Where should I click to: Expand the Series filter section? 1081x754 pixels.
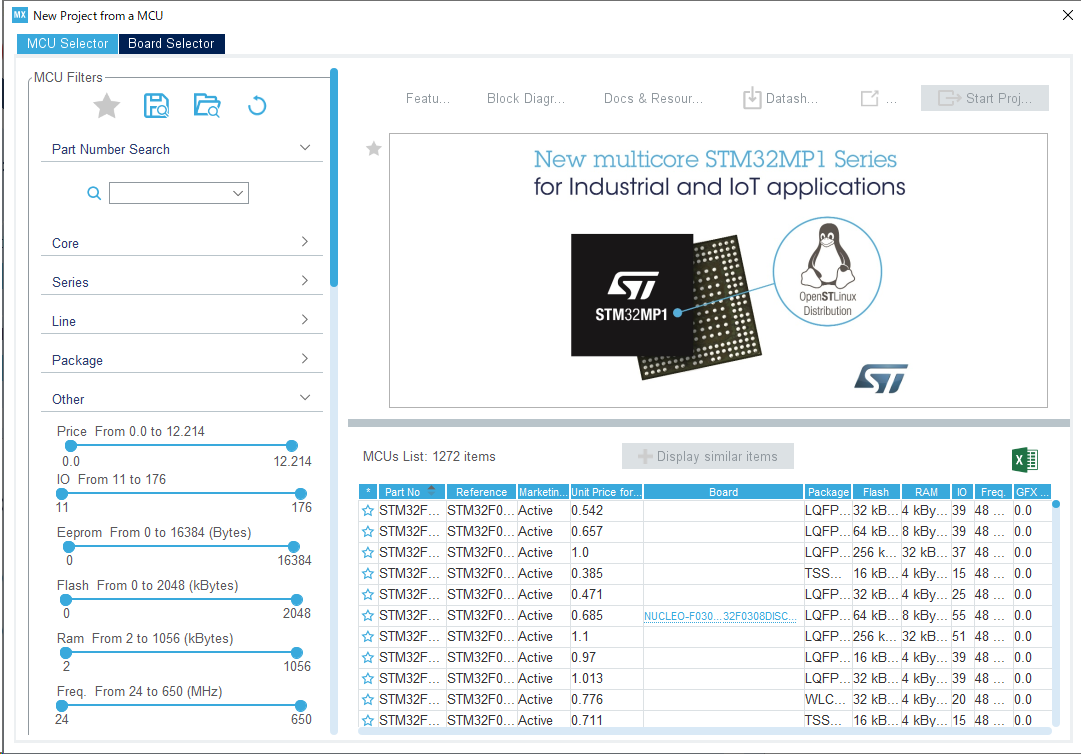coord(305,281)
